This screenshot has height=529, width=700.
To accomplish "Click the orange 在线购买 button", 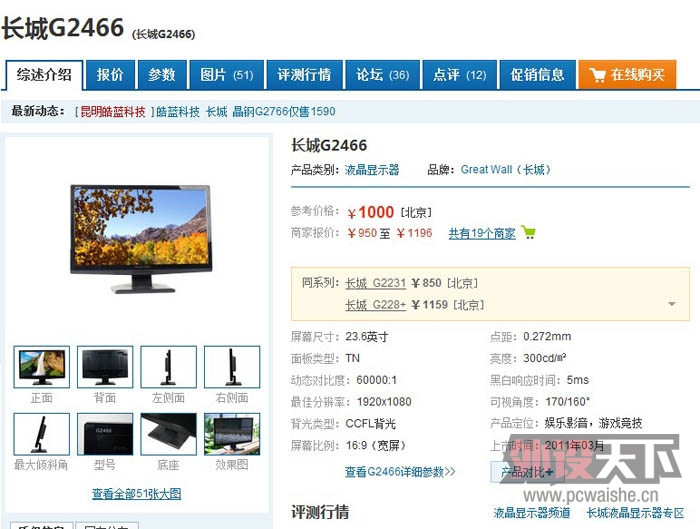I will [x=627, y=75].
